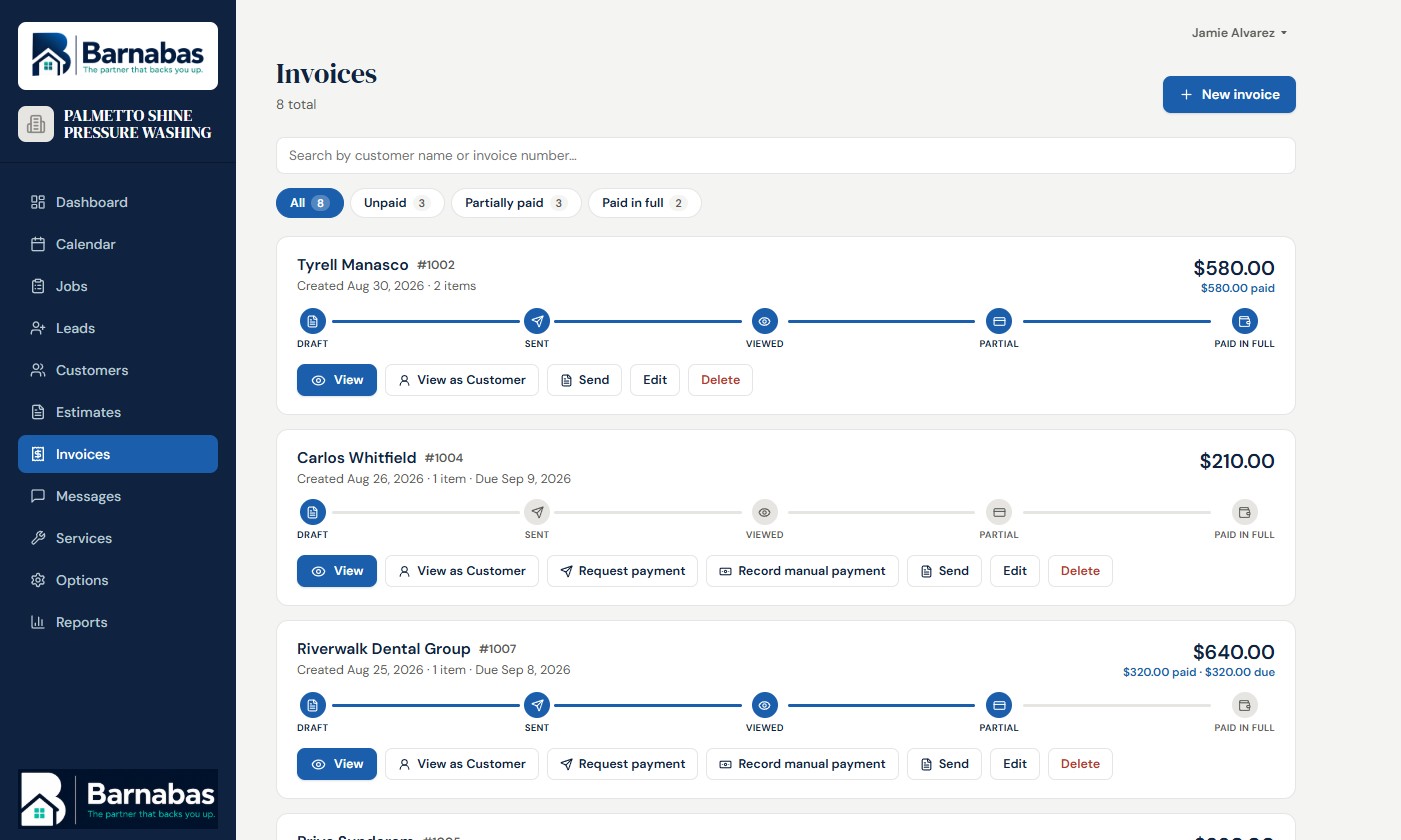
Task: Request payment on Carlos Whitfield invoice
Action: click(x=622, y=571)
